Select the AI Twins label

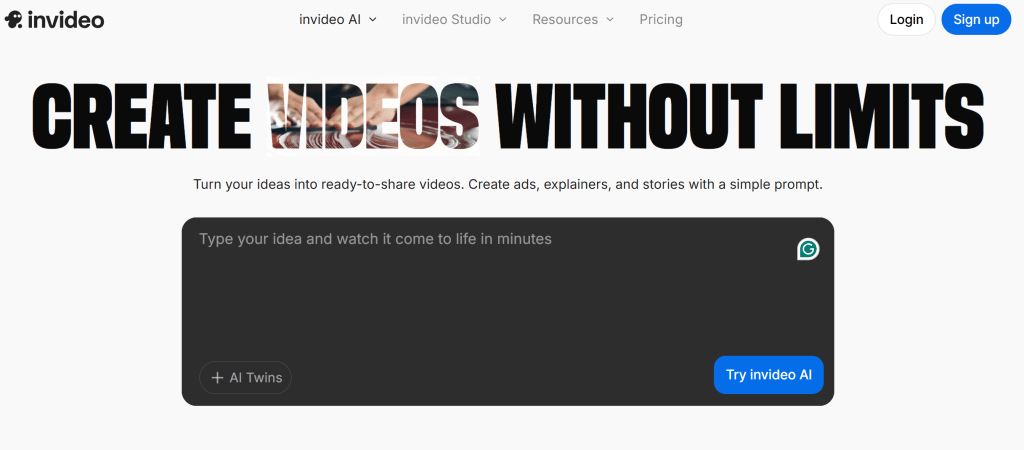point(256,378)
